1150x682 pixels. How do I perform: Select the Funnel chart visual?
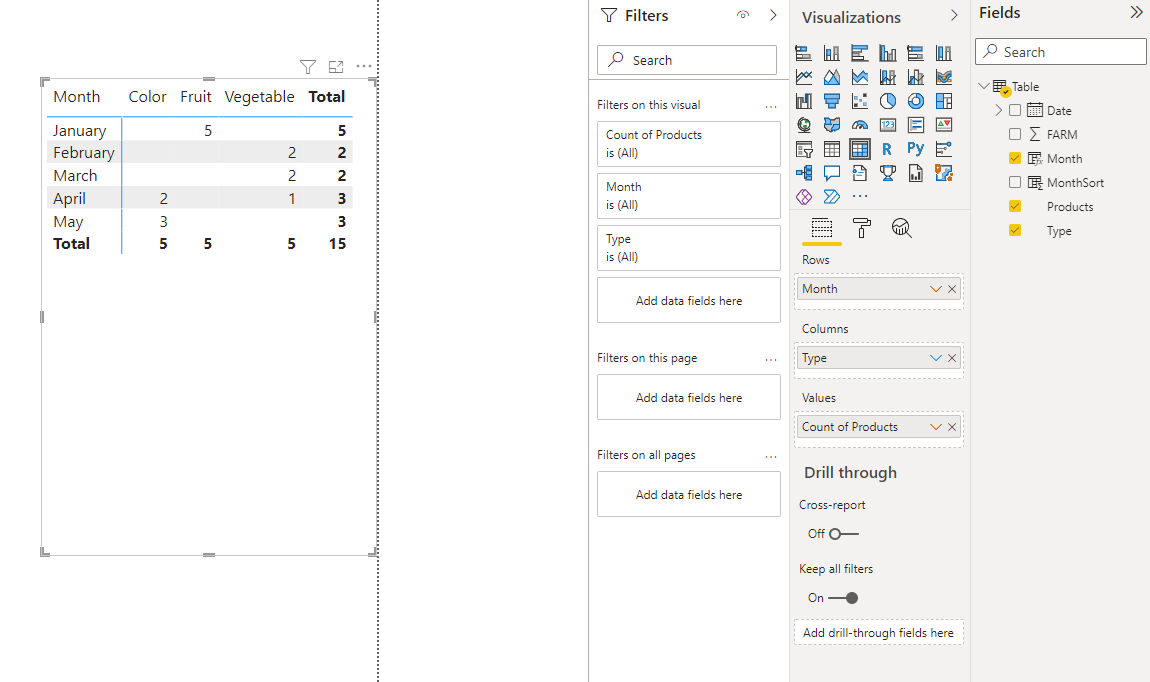tap(832, 101)
